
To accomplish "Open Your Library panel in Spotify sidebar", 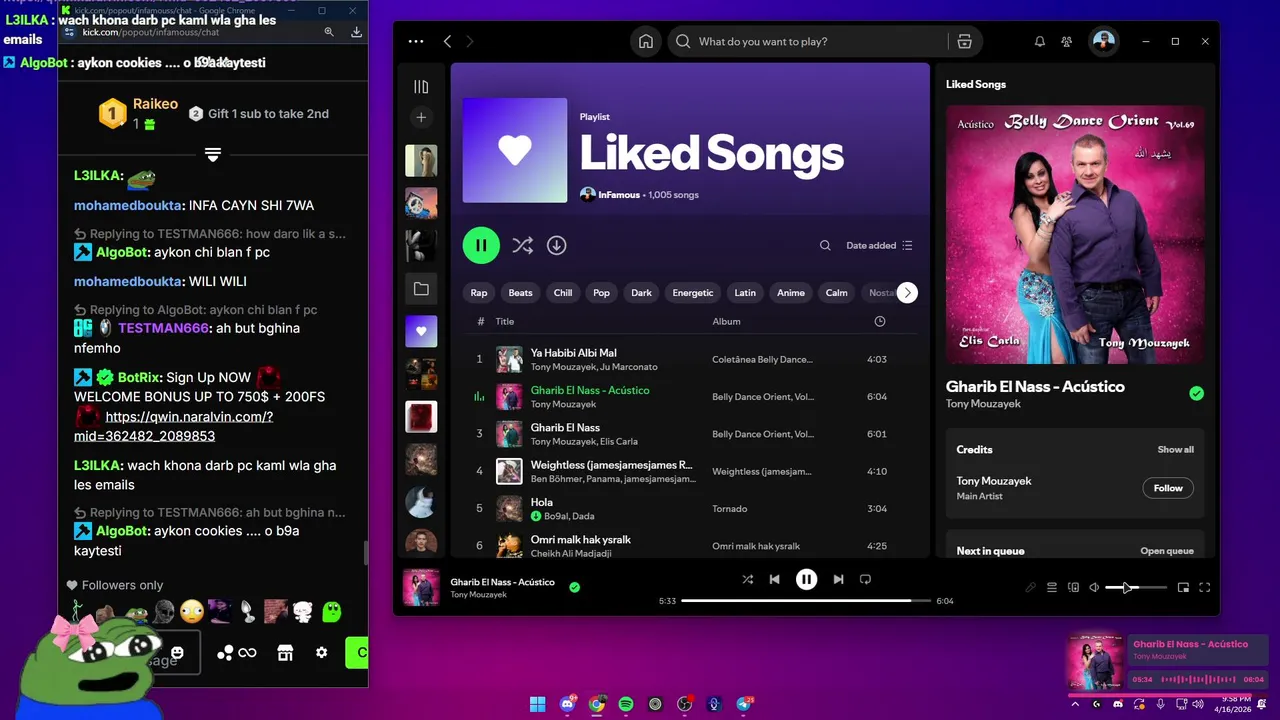I will tap(421, 87).
